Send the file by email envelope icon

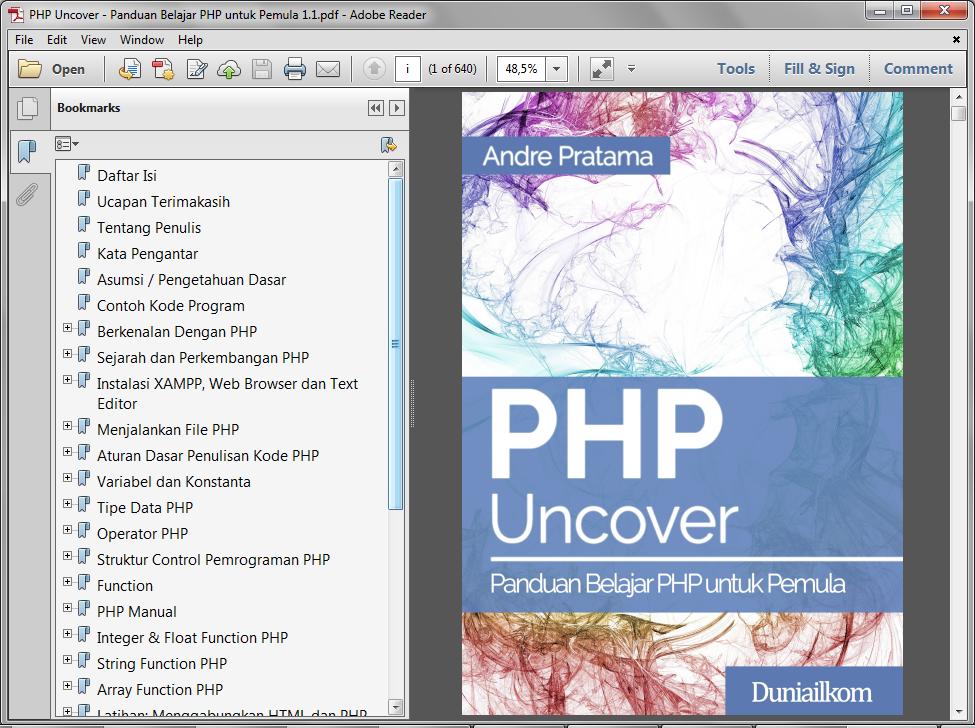click(328, 69)
